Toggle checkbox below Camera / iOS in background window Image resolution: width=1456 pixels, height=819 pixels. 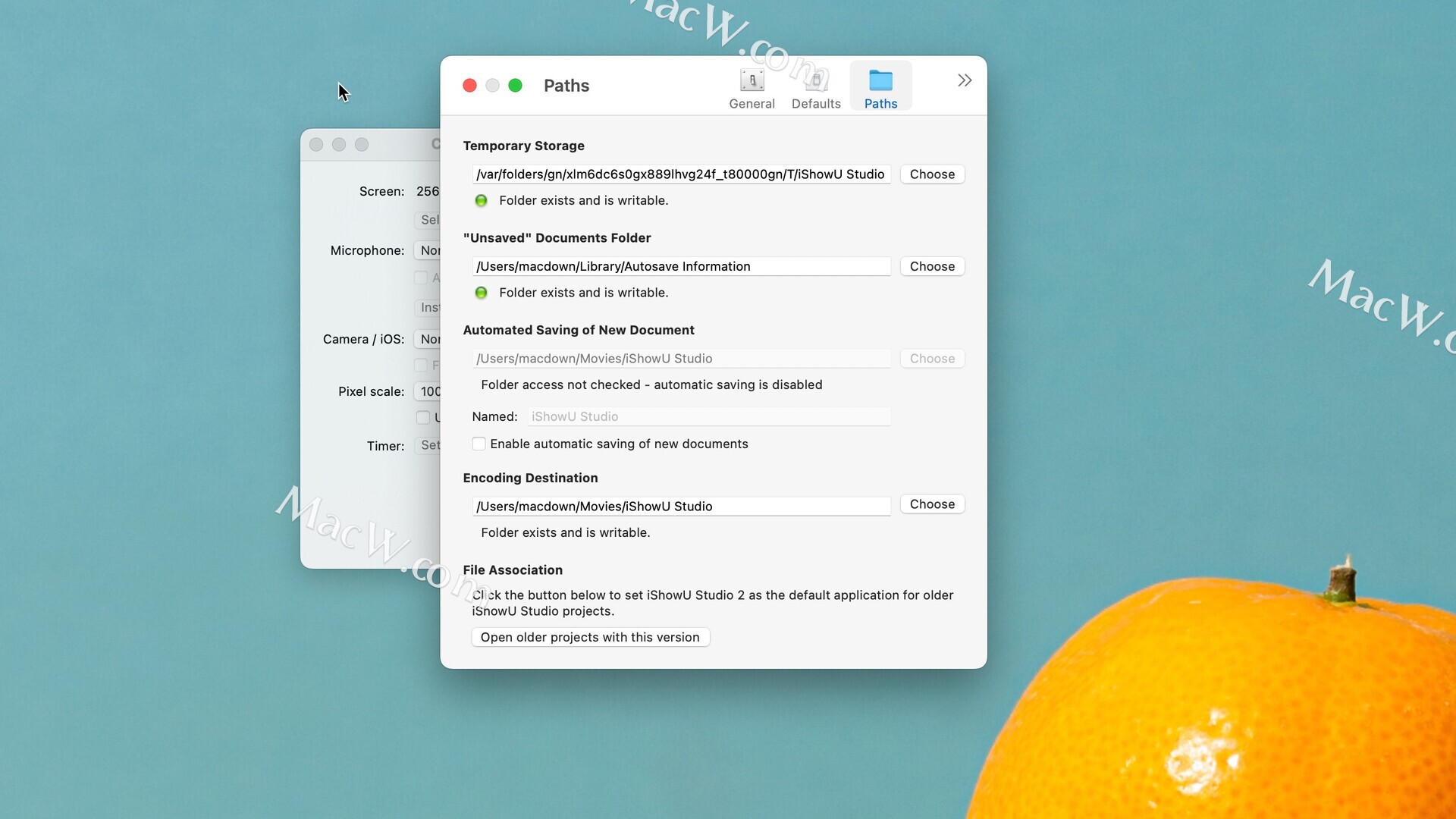tap(421, 366)
